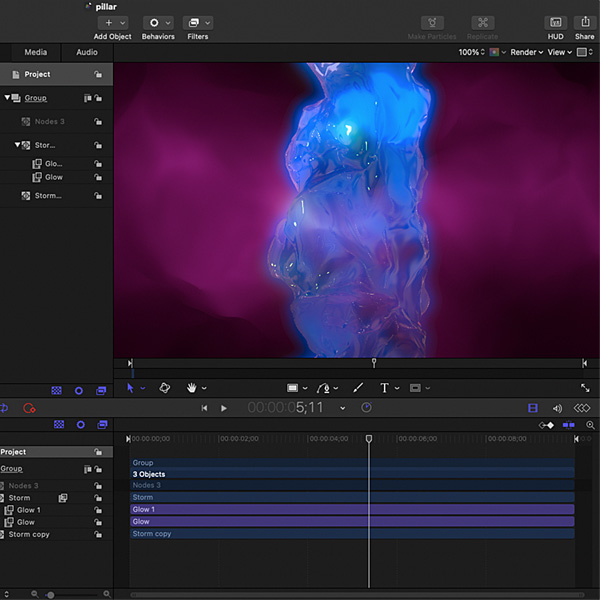Toggle audio mute speaker button
This screenshot has width=600, height=600.
[557, 408]
